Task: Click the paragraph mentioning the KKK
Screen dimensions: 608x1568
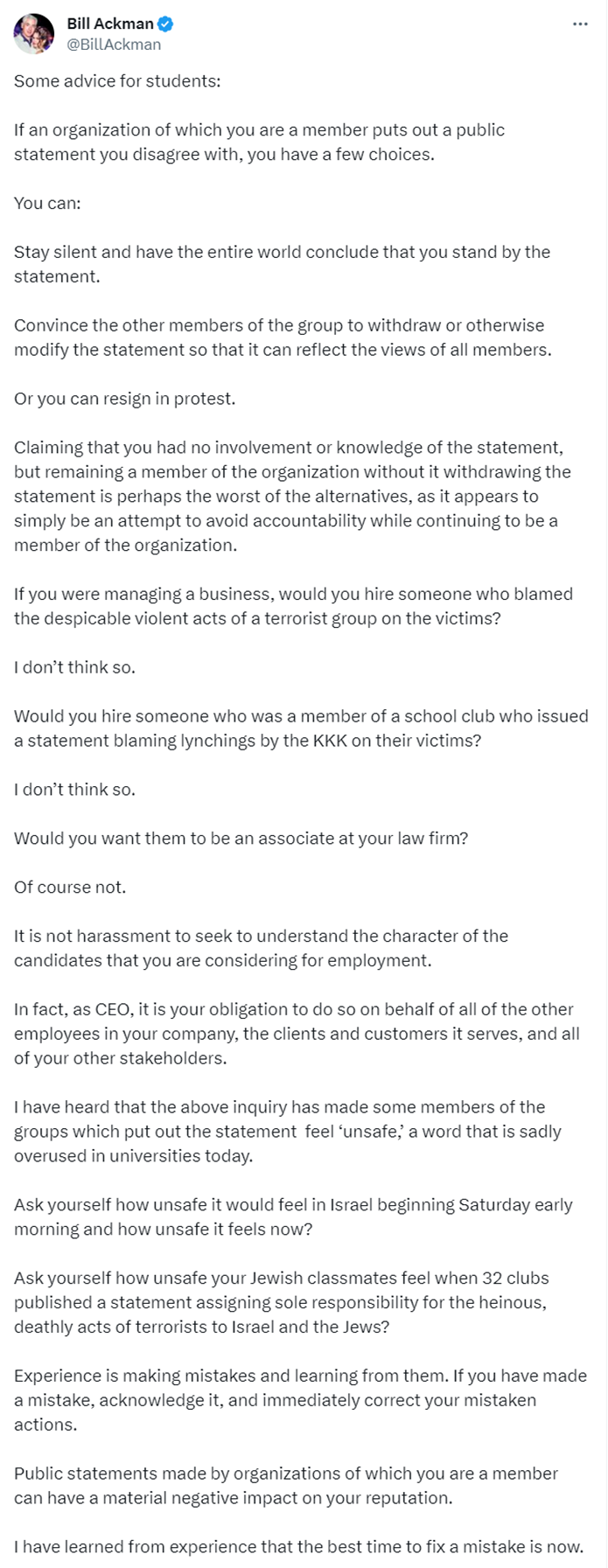Action: 300,728
